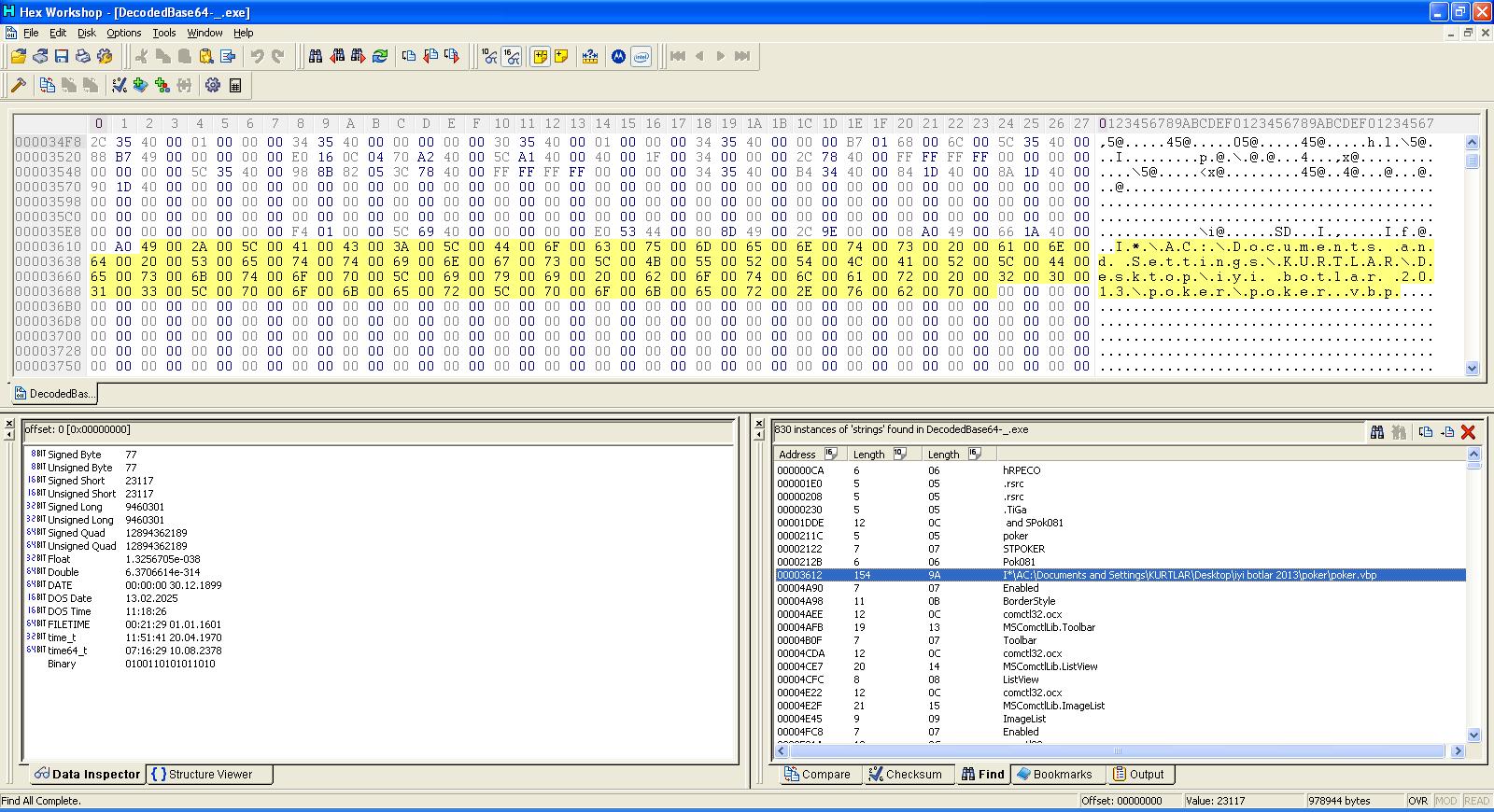Switch to the Data Inspector tab
1494x812 pixels.
(x=87, y=774)
